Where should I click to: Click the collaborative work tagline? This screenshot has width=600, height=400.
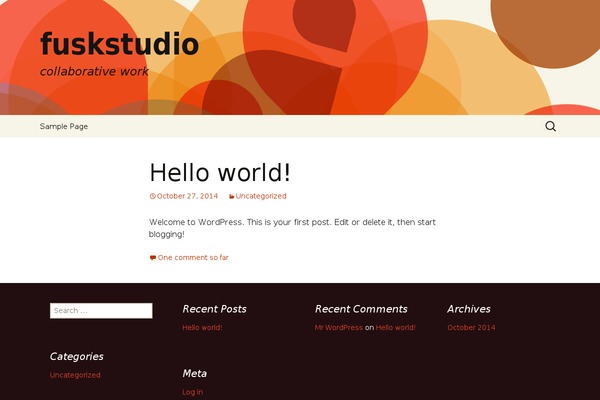[94, 72]
